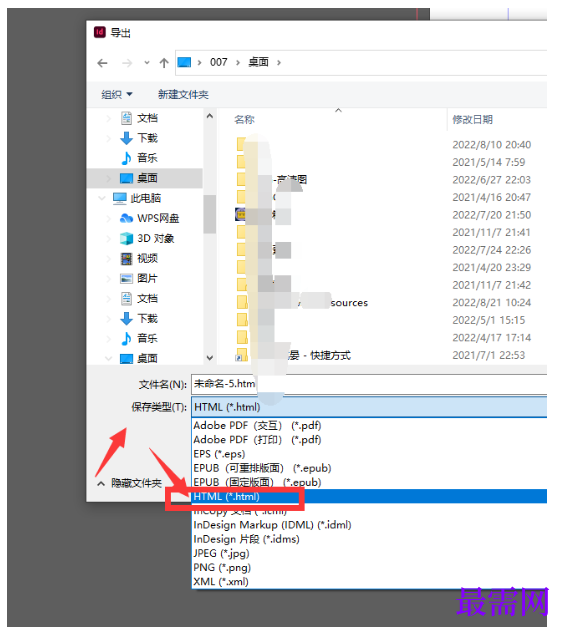
Task: Click the back navigation arrow
Action: coord(103,63)
